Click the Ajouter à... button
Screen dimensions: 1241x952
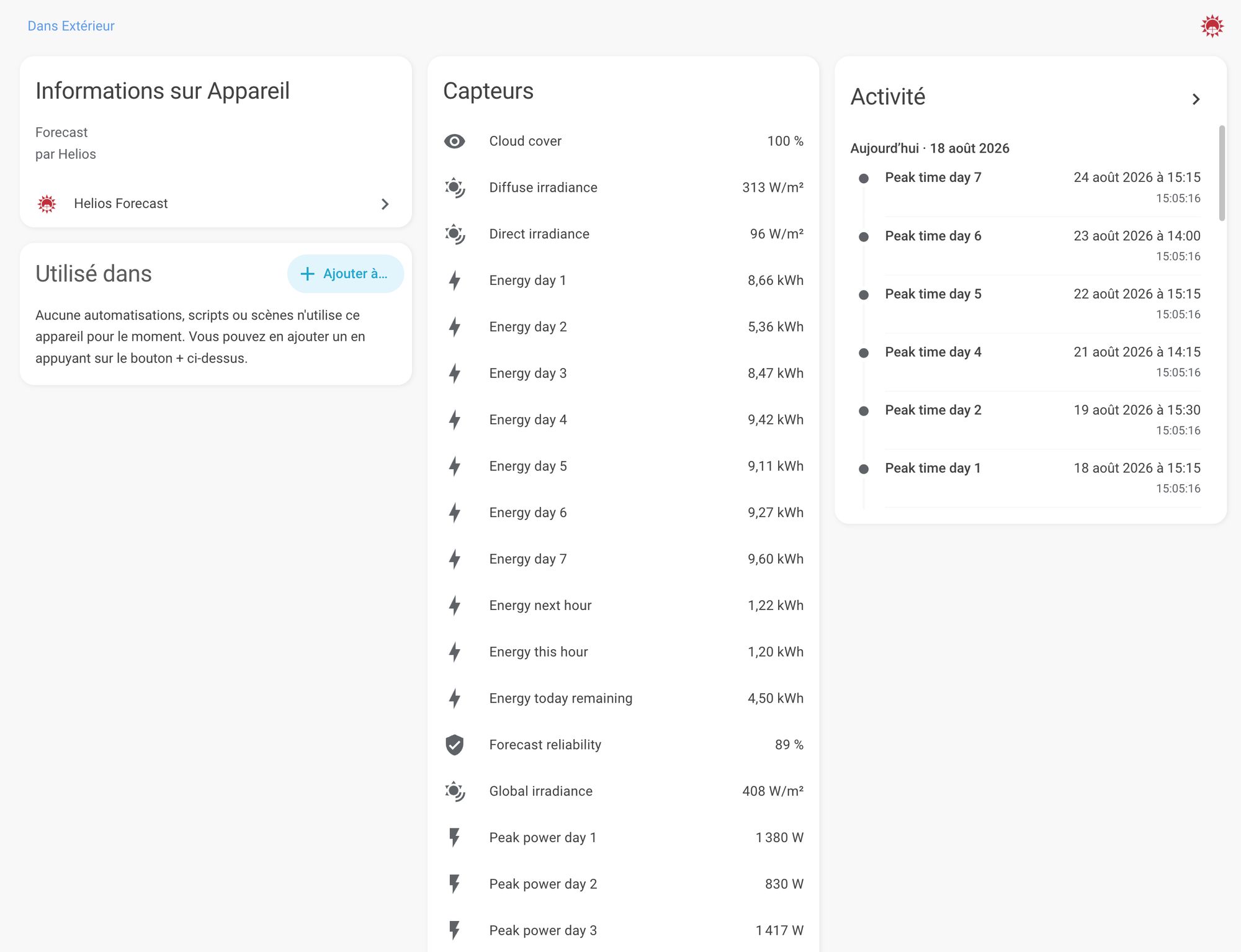[x=346, y=274]
